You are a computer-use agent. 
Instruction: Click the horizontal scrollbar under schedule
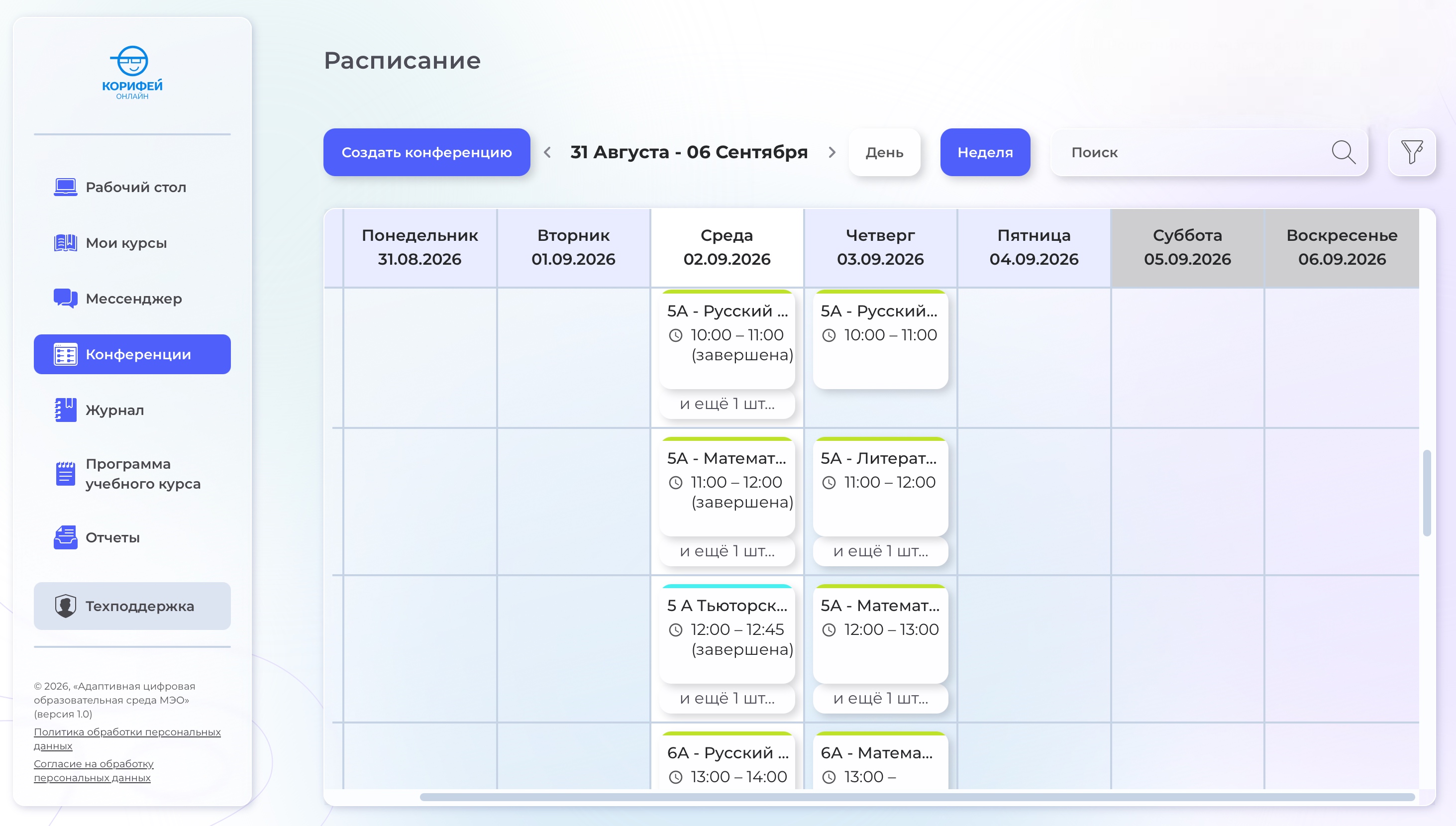(917, 797)
